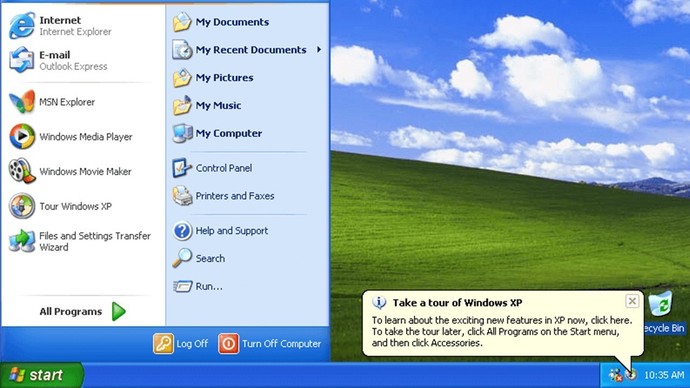Click the My Music label

tap(218, 106)
